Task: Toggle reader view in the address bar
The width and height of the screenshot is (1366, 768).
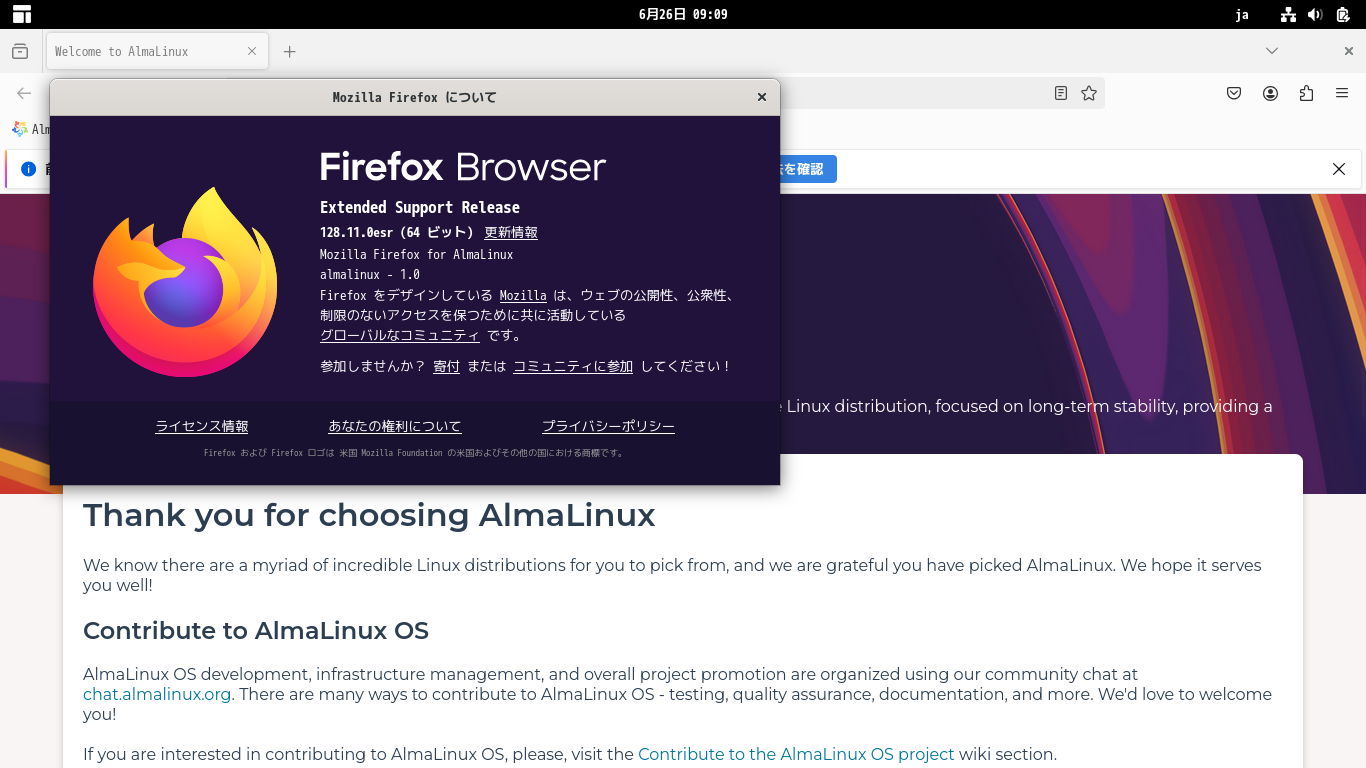Action: [x=1061, y=93]
